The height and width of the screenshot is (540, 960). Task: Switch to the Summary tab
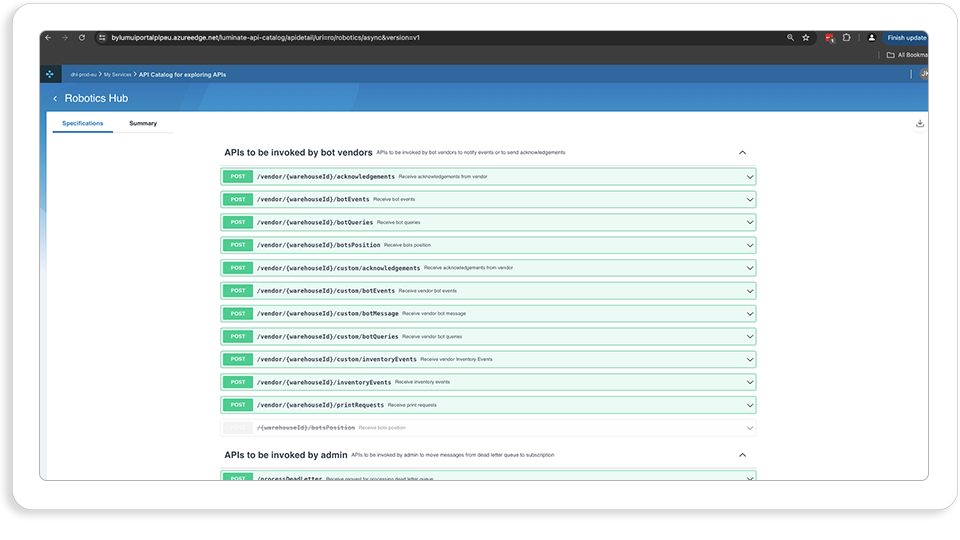point(143,124)
